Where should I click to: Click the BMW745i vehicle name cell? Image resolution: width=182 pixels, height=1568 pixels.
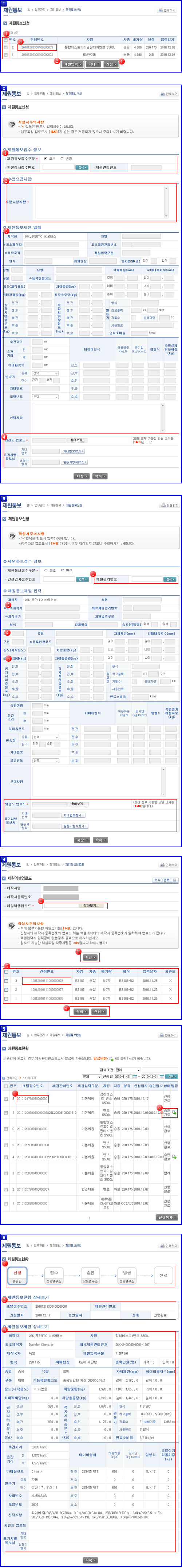click(90, 55)
